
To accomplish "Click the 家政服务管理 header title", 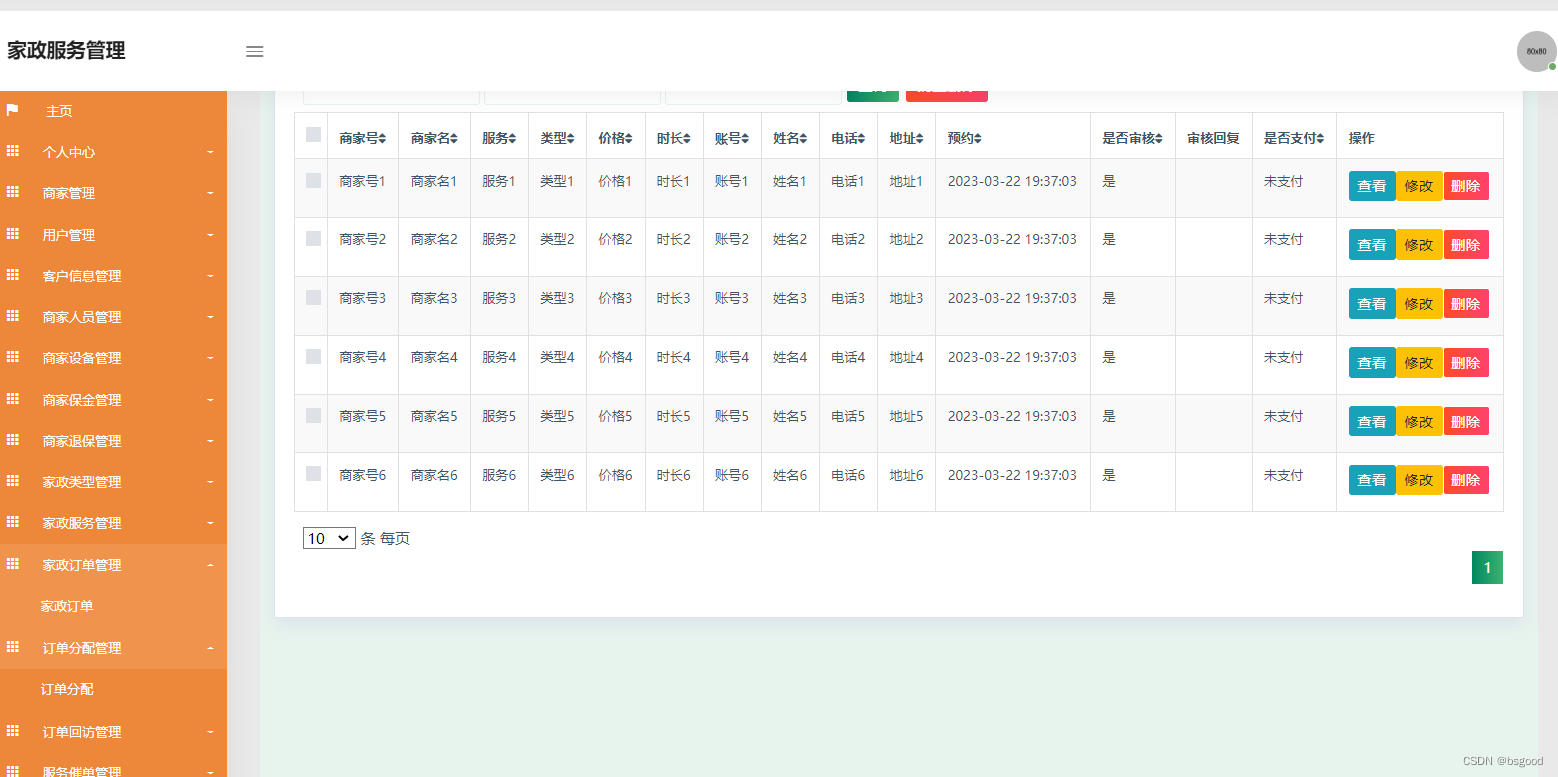I will coord(66,51).
